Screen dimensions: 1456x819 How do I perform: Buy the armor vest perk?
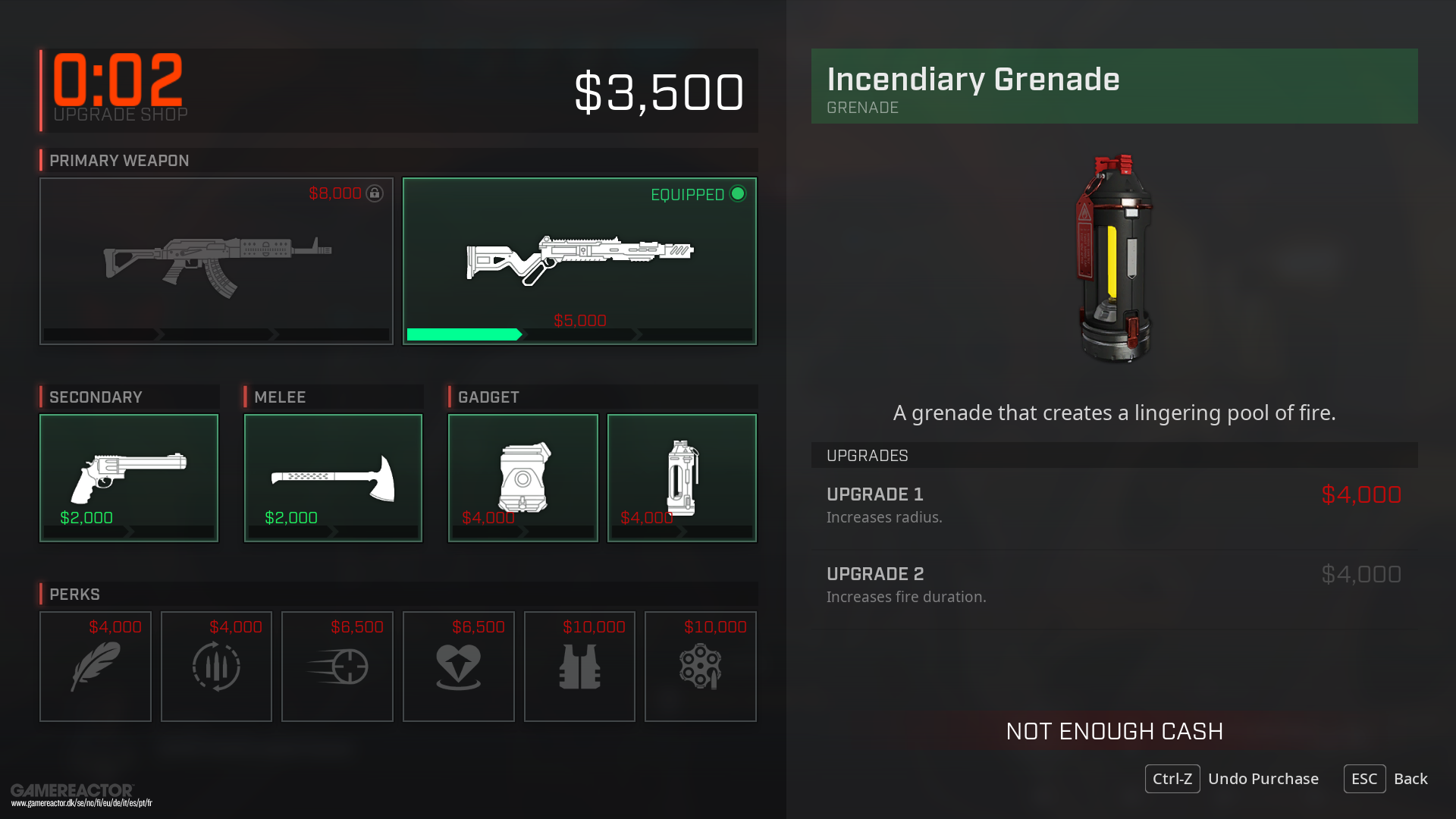pos(579,666)
